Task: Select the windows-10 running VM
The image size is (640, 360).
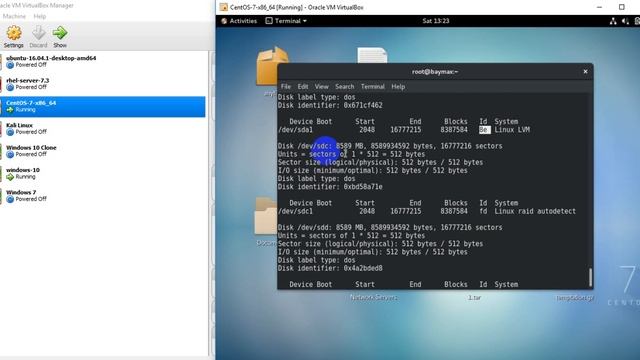Action: click(x=103, y=173)
